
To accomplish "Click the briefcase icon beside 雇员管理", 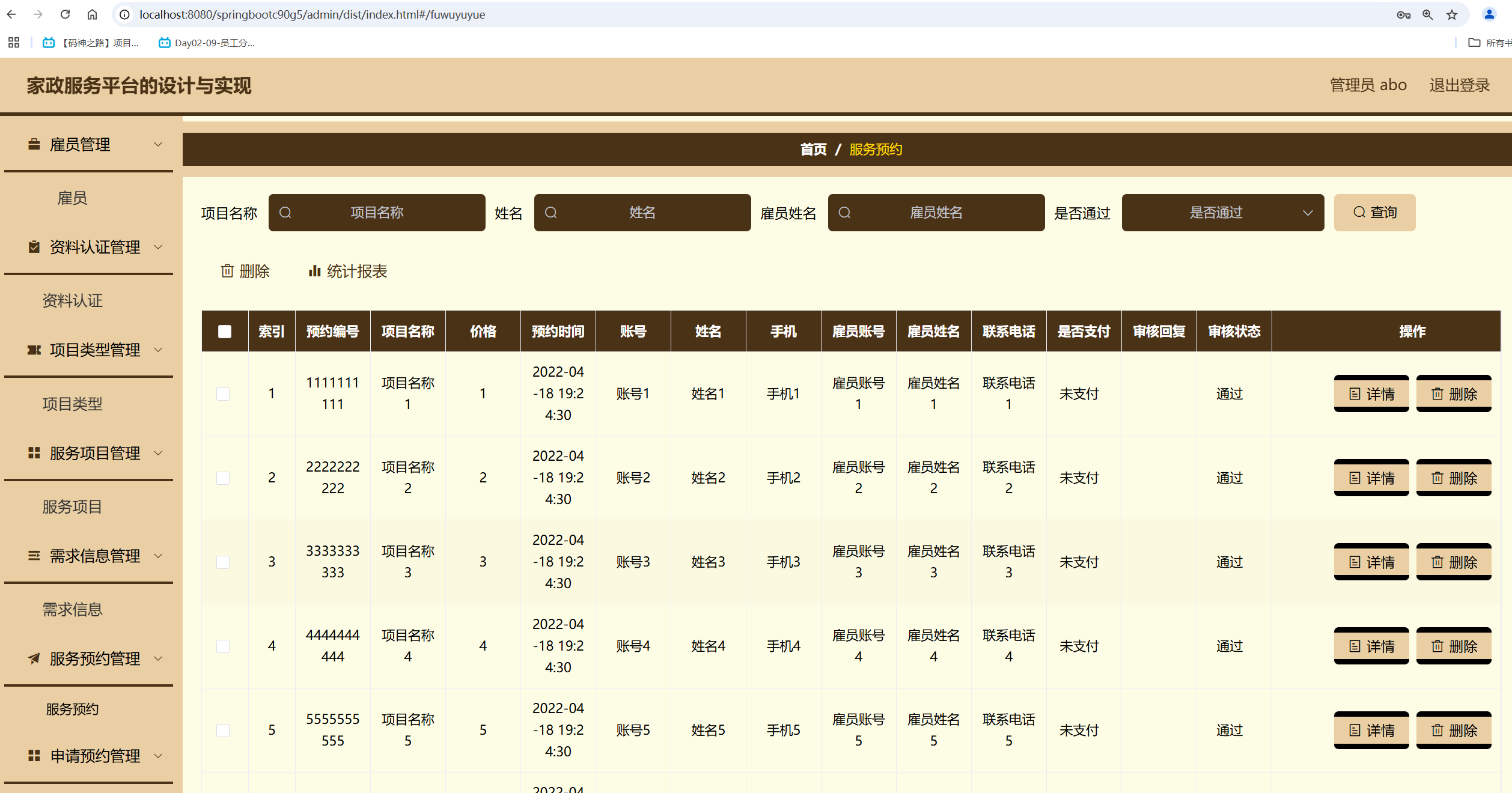I will pyautogui.click(x=34, y=144).
